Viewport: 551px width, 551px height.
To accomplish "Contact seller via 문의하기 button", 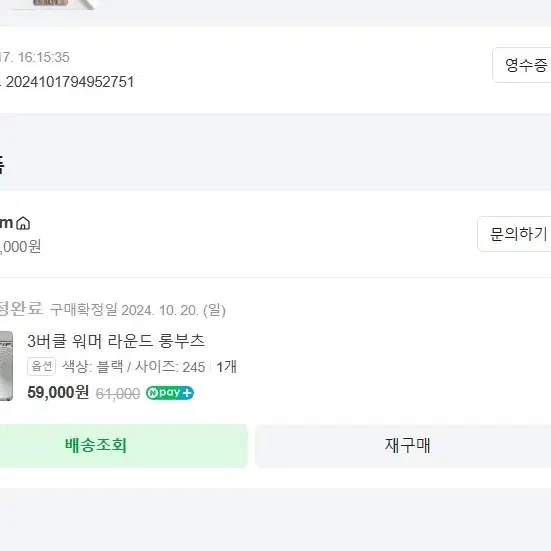I will tap(514, 234).
